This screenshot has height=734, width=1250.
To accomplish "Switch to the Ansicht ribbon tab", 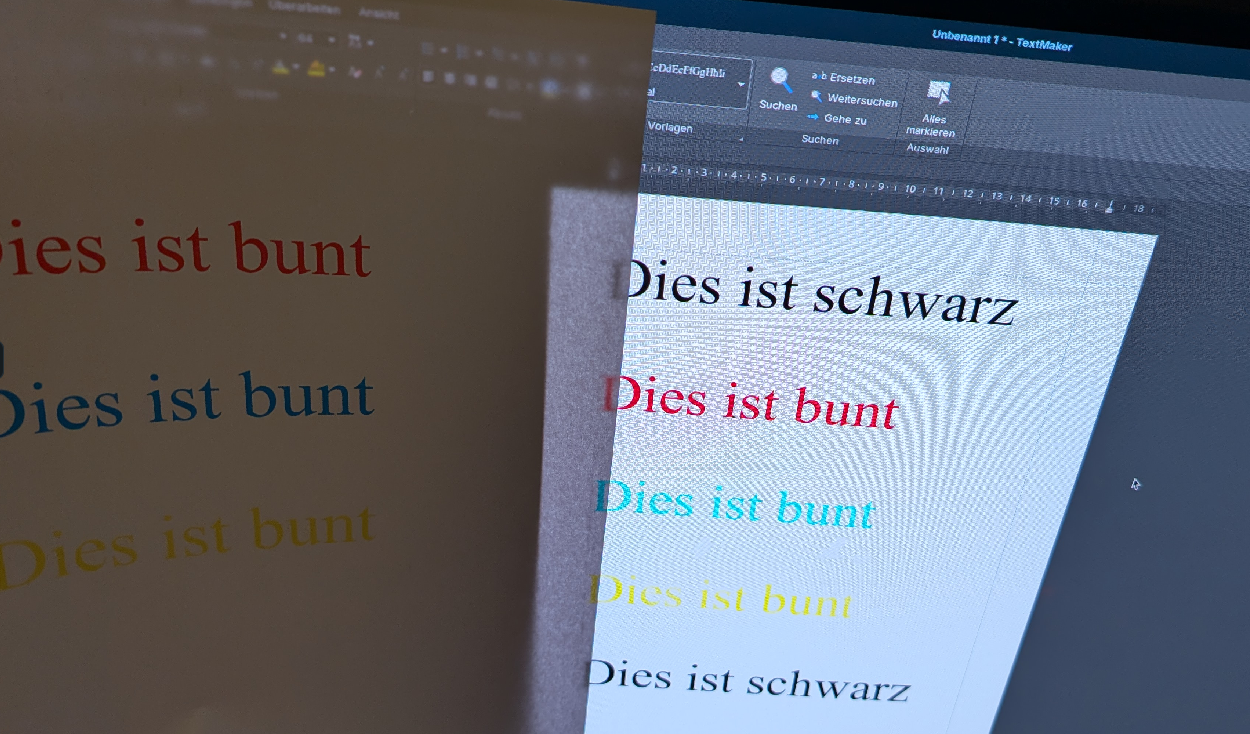I will [x=378, y=14].
